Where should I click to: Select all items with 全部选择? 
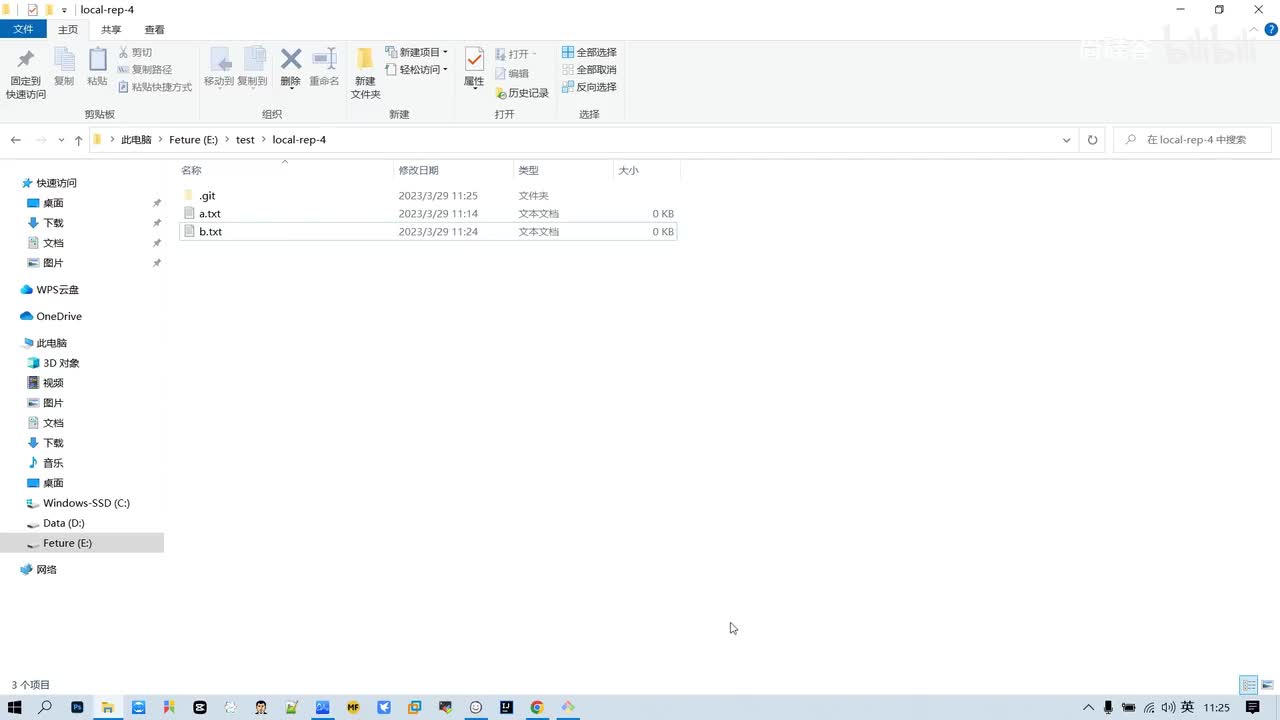click(589, 52)
